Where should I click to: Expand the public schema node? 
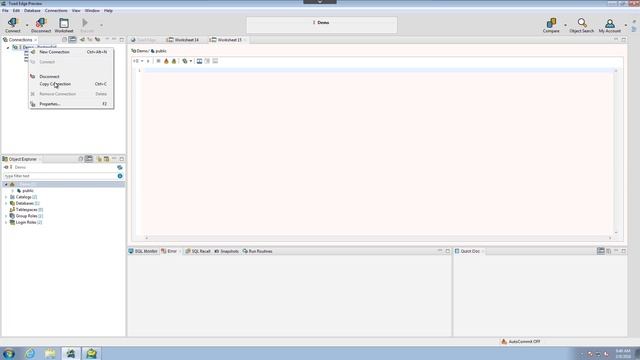click(13, 191)
